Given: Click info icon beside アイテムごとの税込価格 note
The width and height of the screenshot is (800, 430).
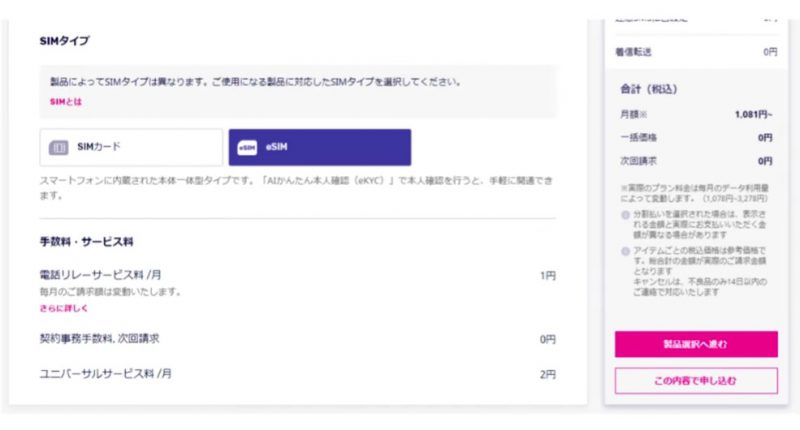Looking at the screenshot, I should (x=625, y=251).
